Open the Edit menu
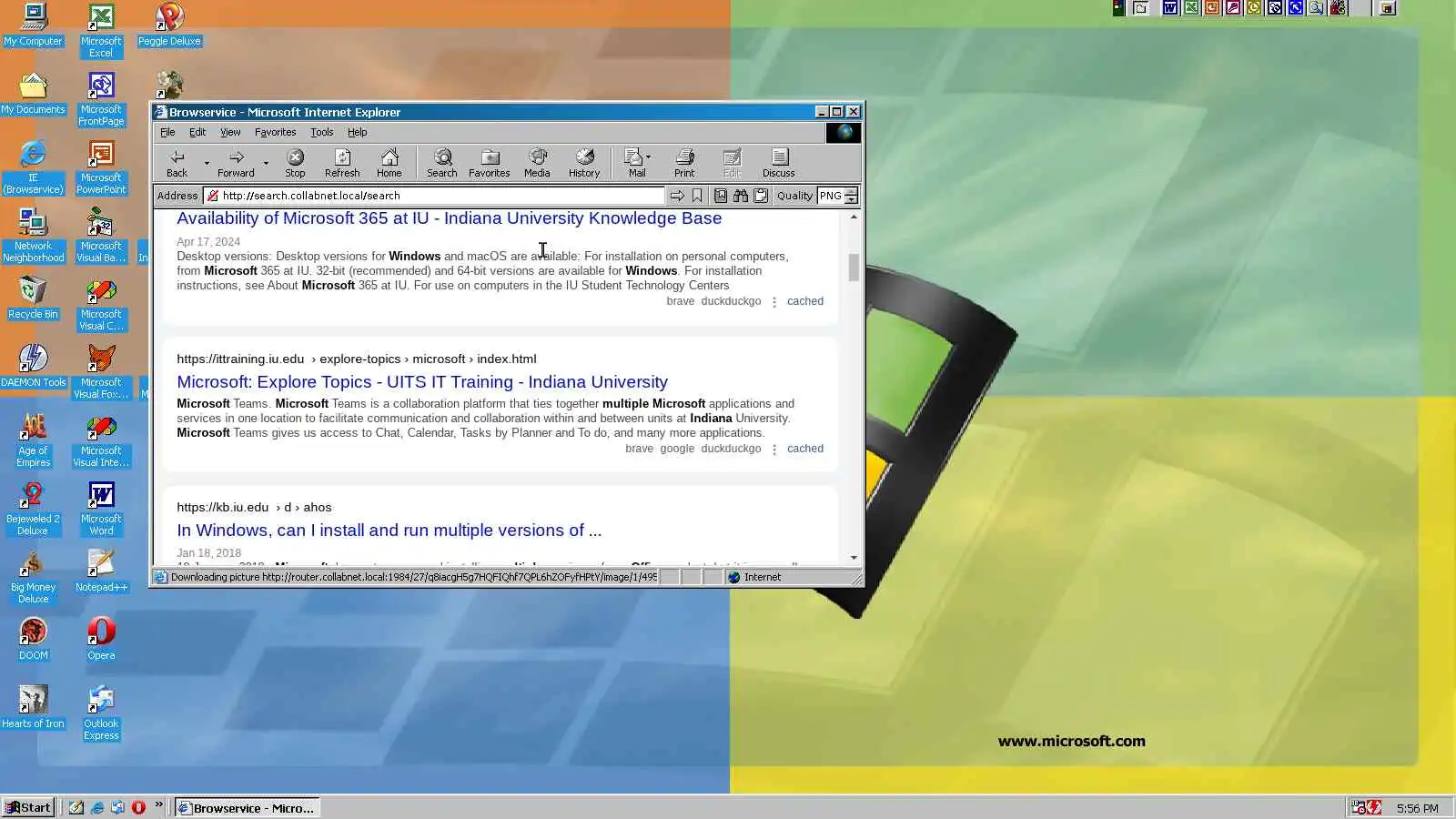 coord(197,132)
